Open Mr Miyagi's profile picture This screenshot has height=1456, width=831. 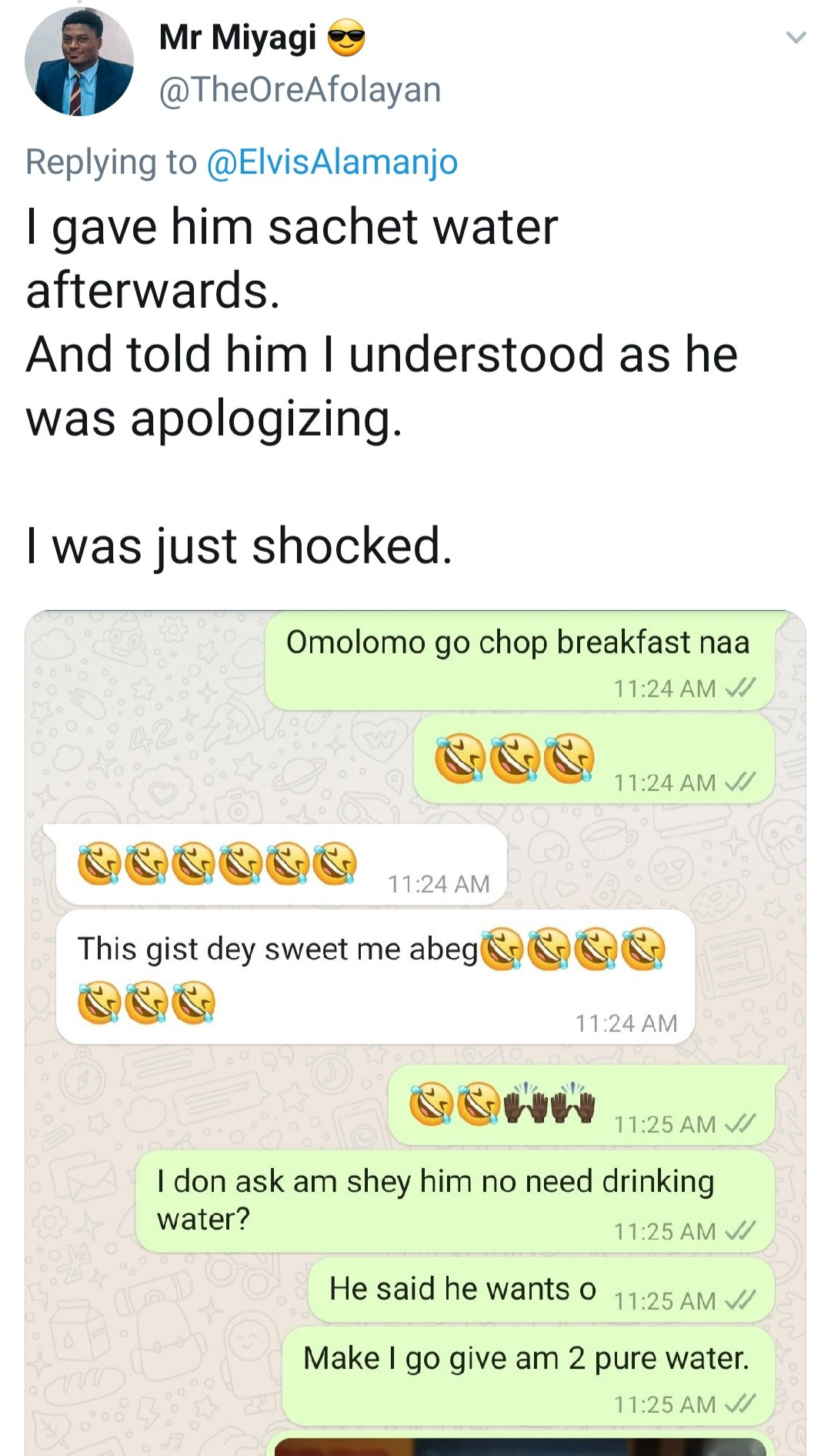point(78,62)
